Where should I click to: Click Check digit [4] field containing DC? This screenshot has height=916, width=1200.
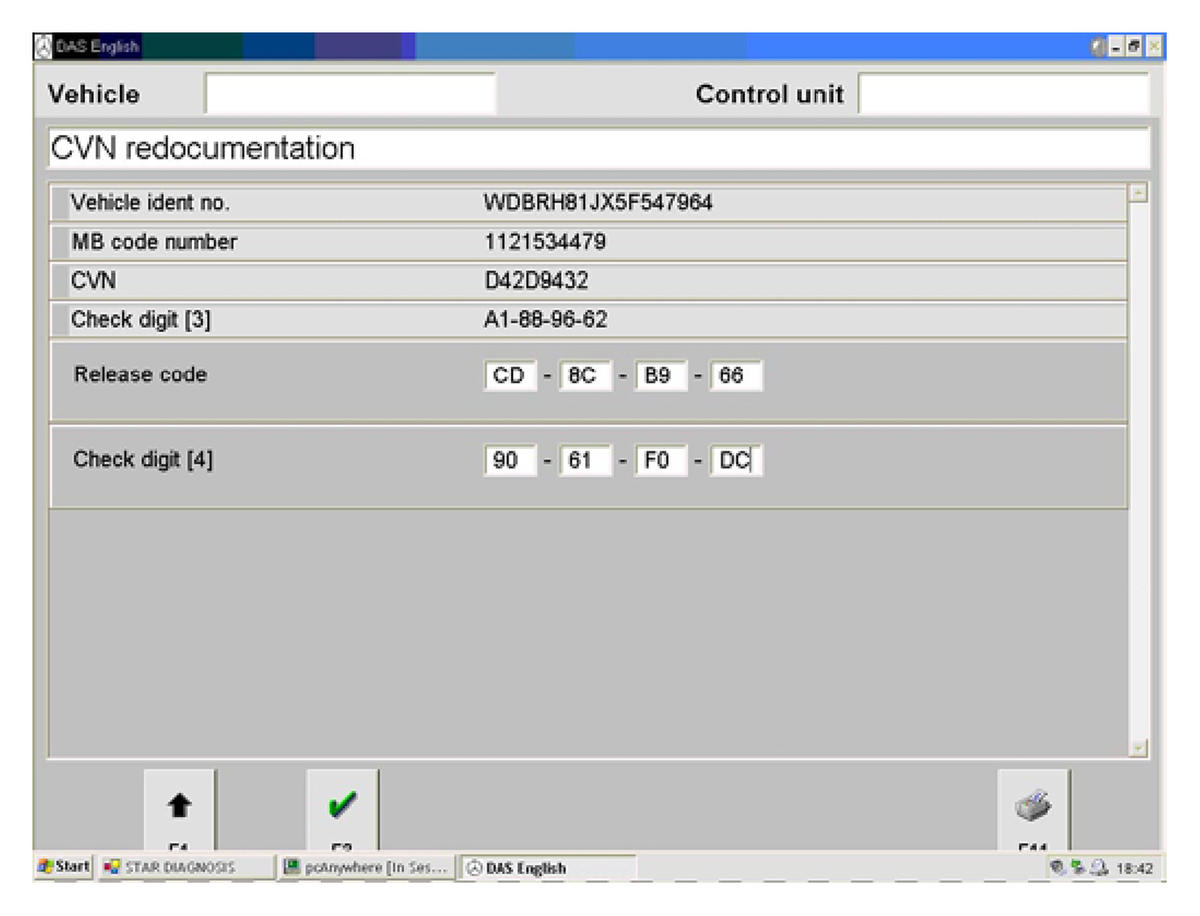click(735, 462)
